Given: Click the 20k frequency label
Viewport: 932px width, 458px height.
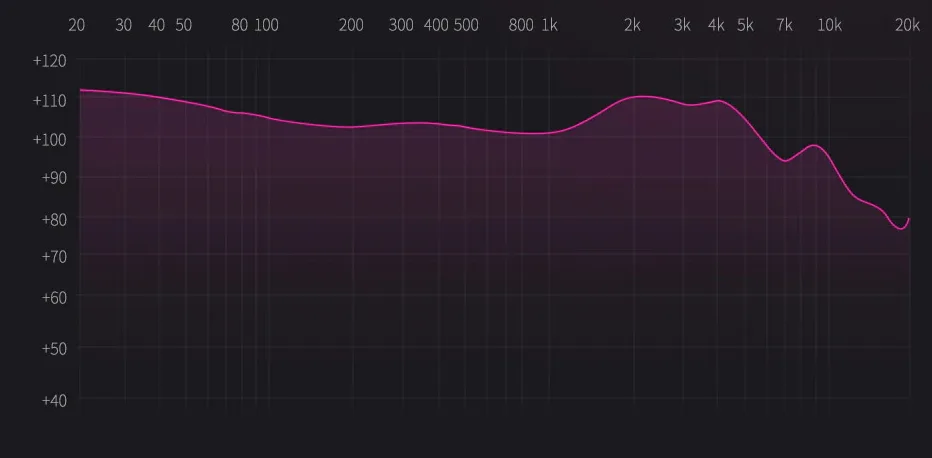Looking at the screenshot, I should pyautogui.click(x=908, y=25).
